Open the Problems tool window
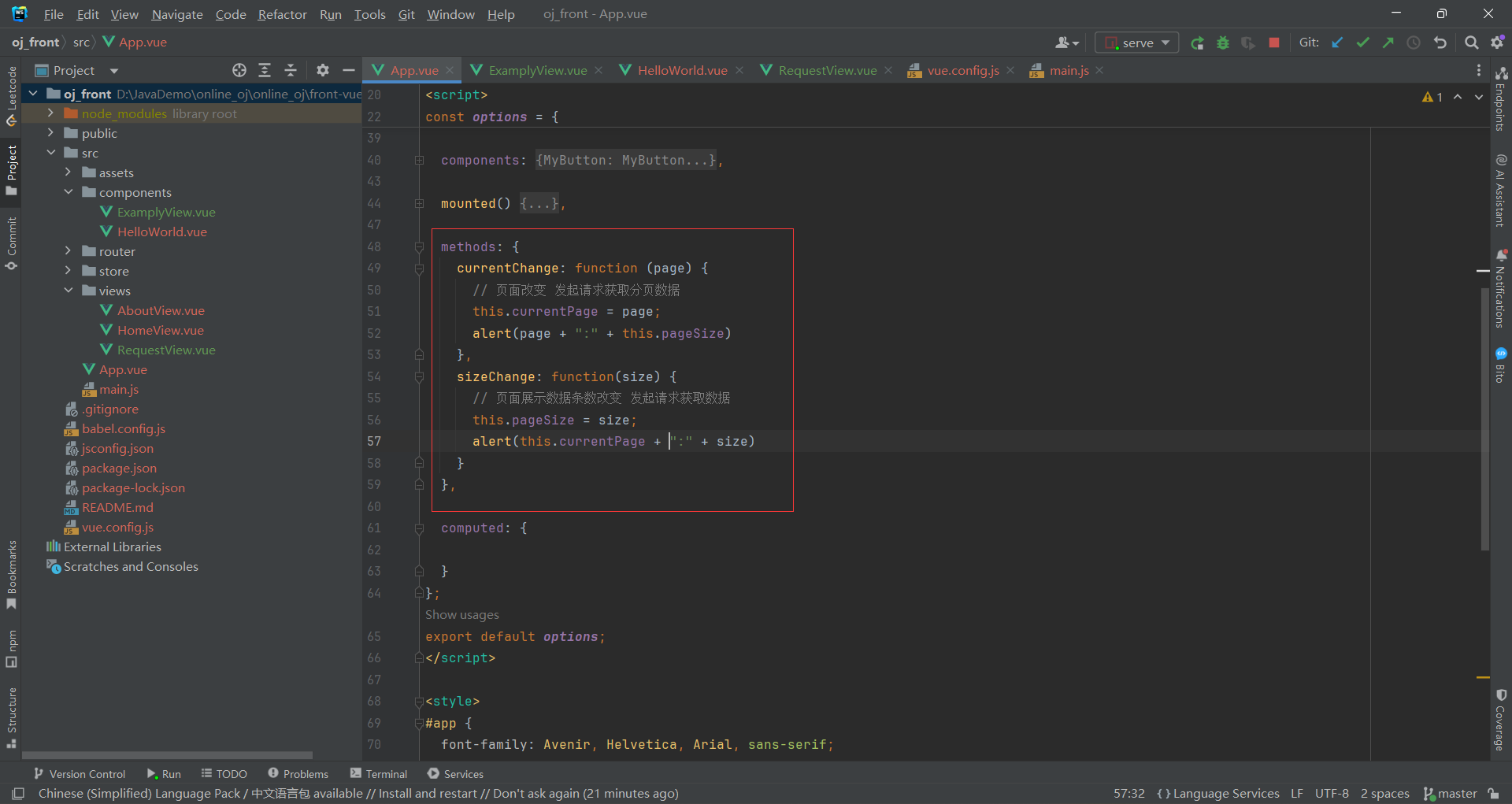 [x=298, y=774]
